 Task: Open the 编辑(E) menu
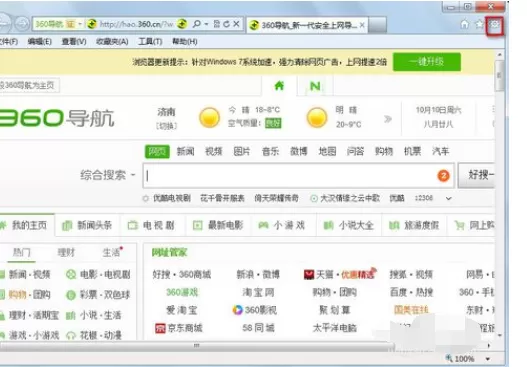40,41
